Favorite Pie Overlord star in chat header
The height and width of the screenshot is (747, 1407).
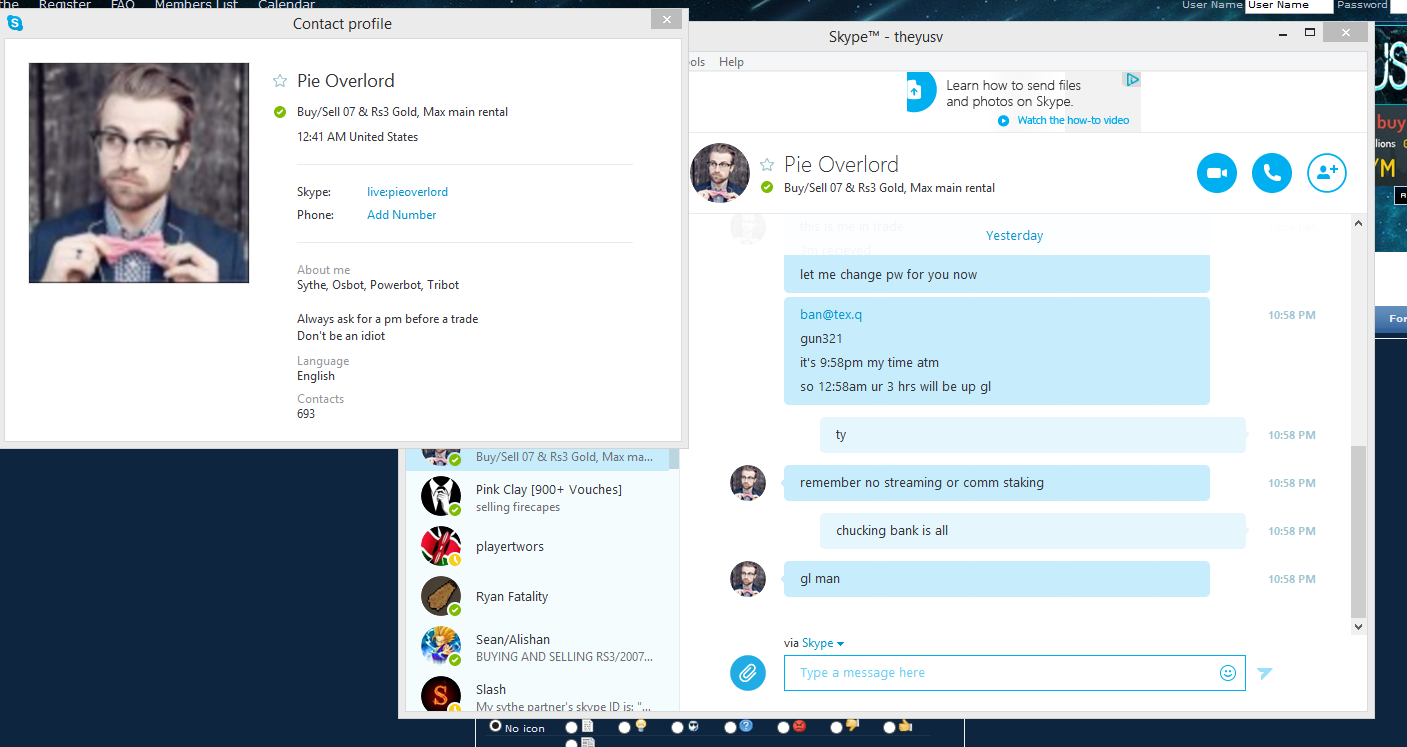pos(767,164)
